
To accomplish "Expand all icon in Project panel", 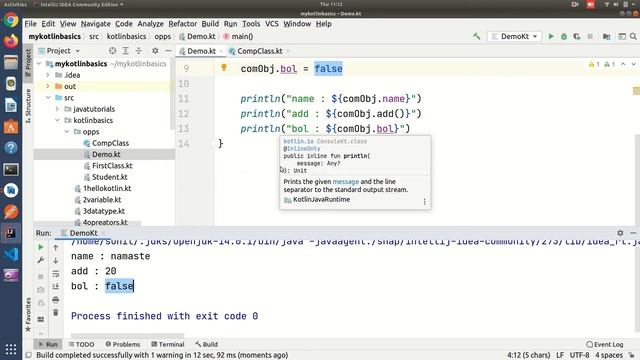I will click(x=126, y=51).
